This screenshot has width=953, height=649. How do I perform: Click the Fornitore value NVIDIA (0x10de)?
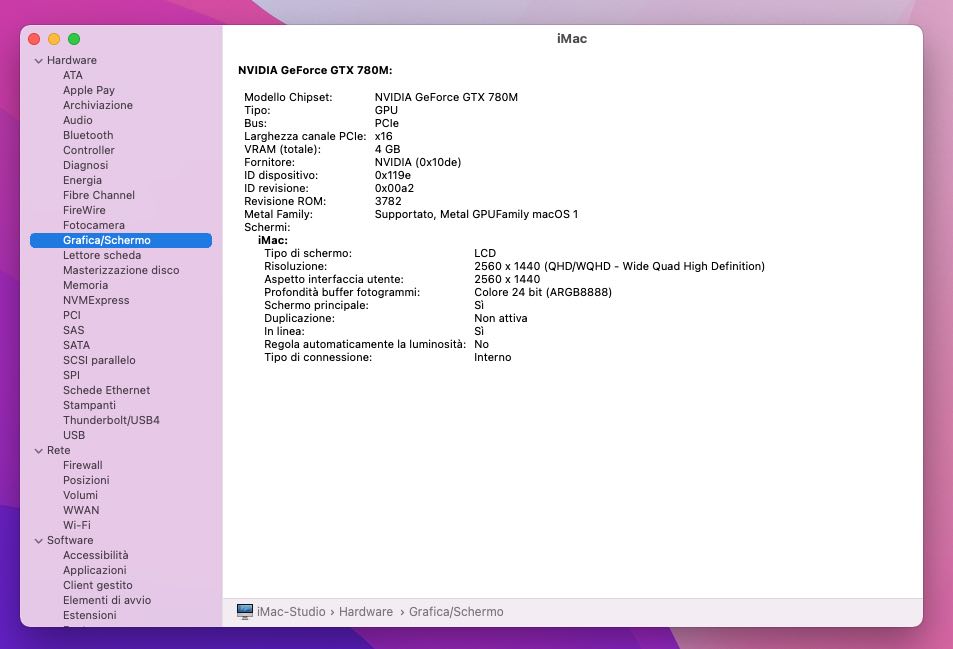418,162
